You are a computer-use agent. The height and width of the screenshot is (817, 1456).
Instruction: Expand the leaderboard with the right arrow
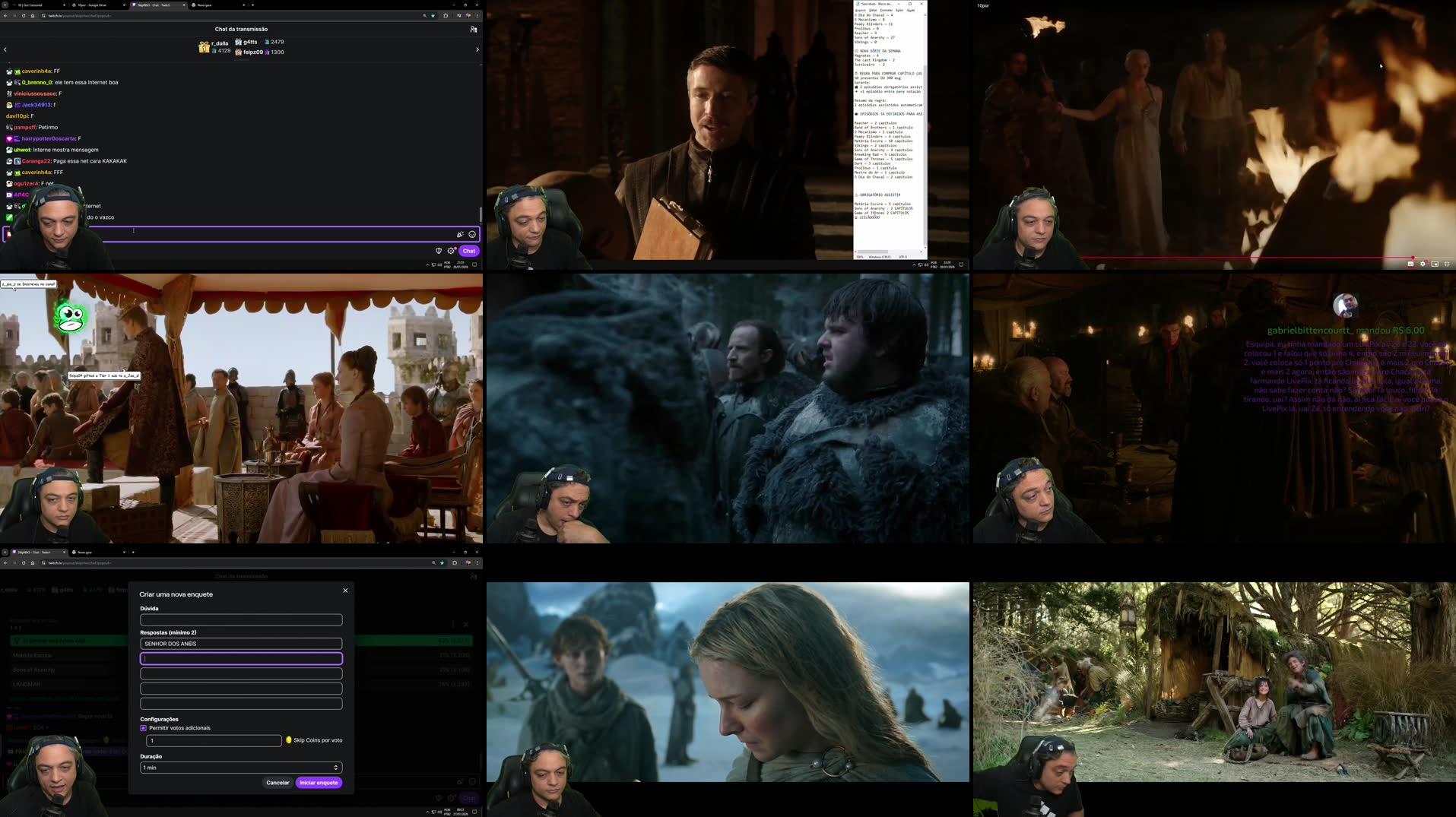click(477, 49)
